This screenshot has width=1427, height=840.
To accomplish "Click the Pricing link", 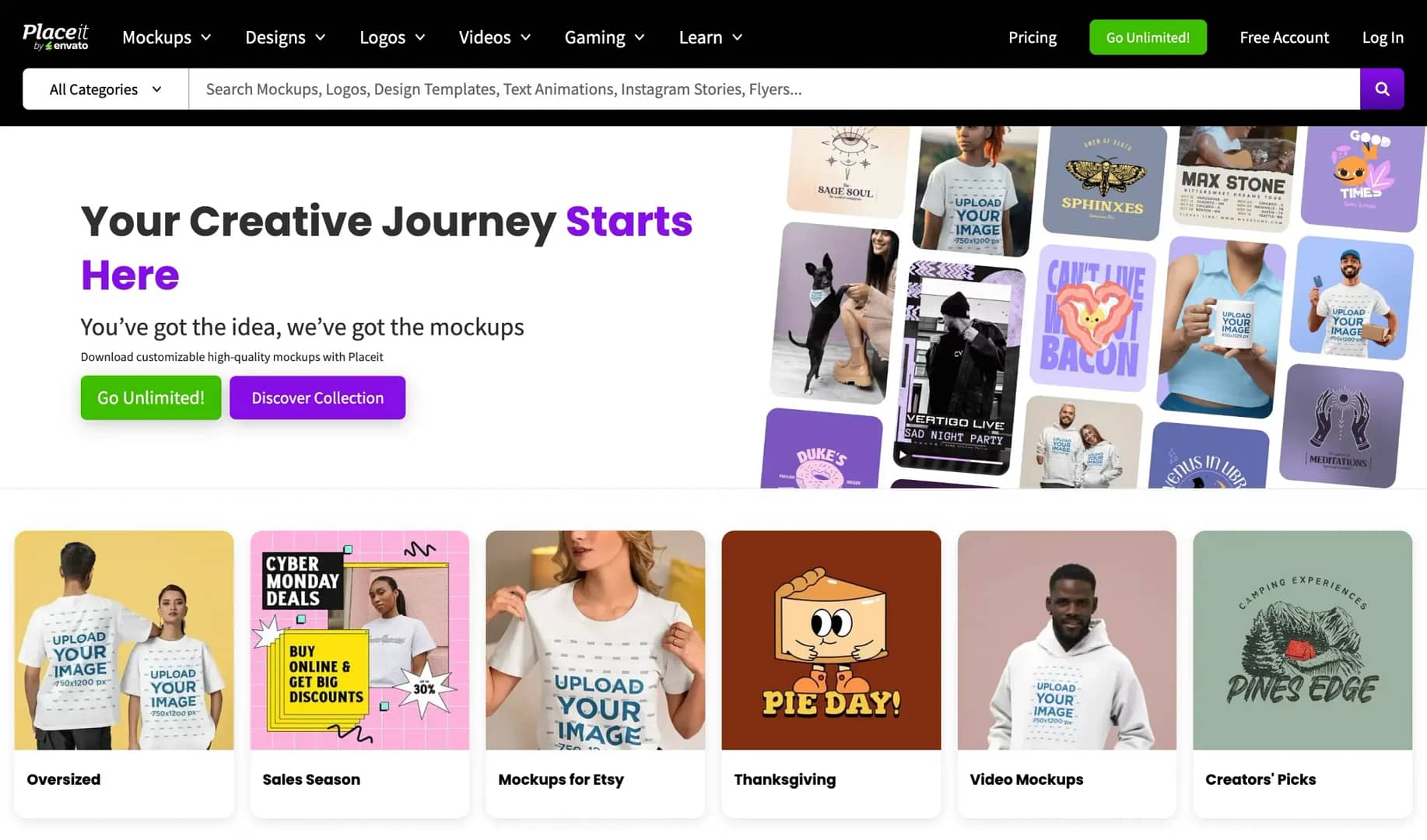I will pyautogui.click(x=1032, y=37).
